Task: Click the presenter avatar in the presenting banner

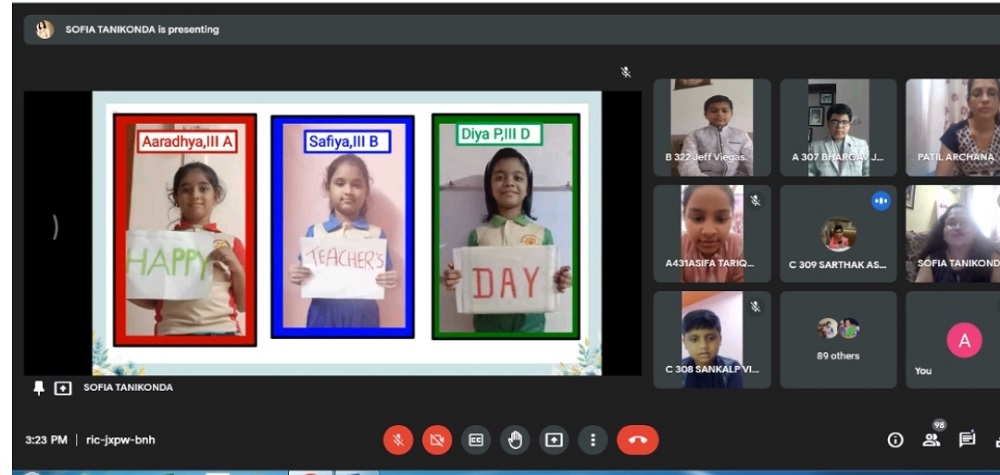Action: [45, 30]
